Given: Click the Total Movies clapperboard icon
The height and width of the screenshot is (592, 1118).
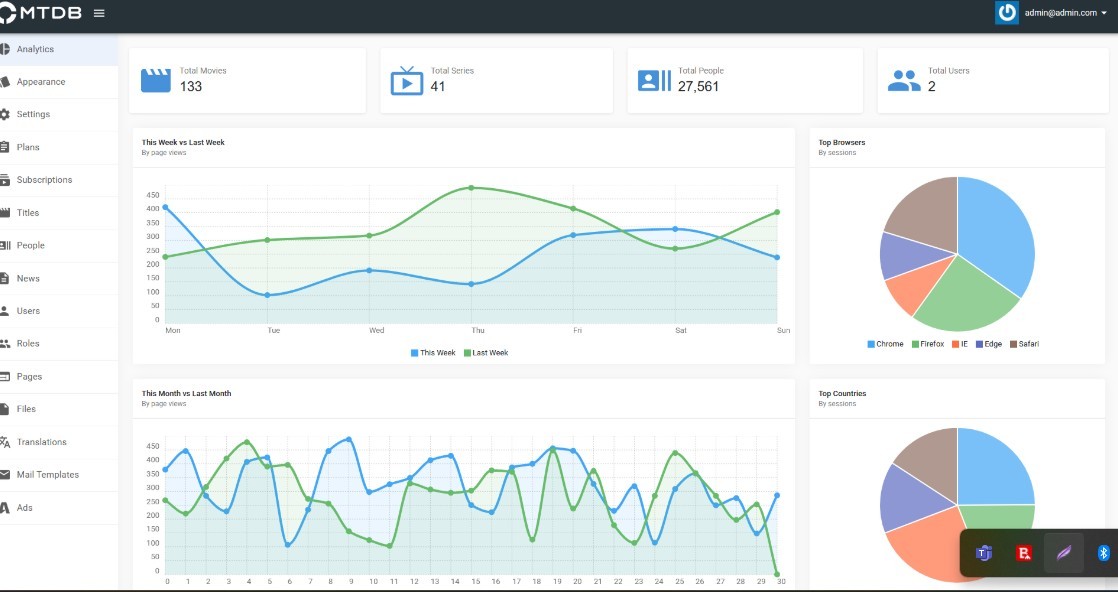Looking at the screenshot, I should point(155,80).
